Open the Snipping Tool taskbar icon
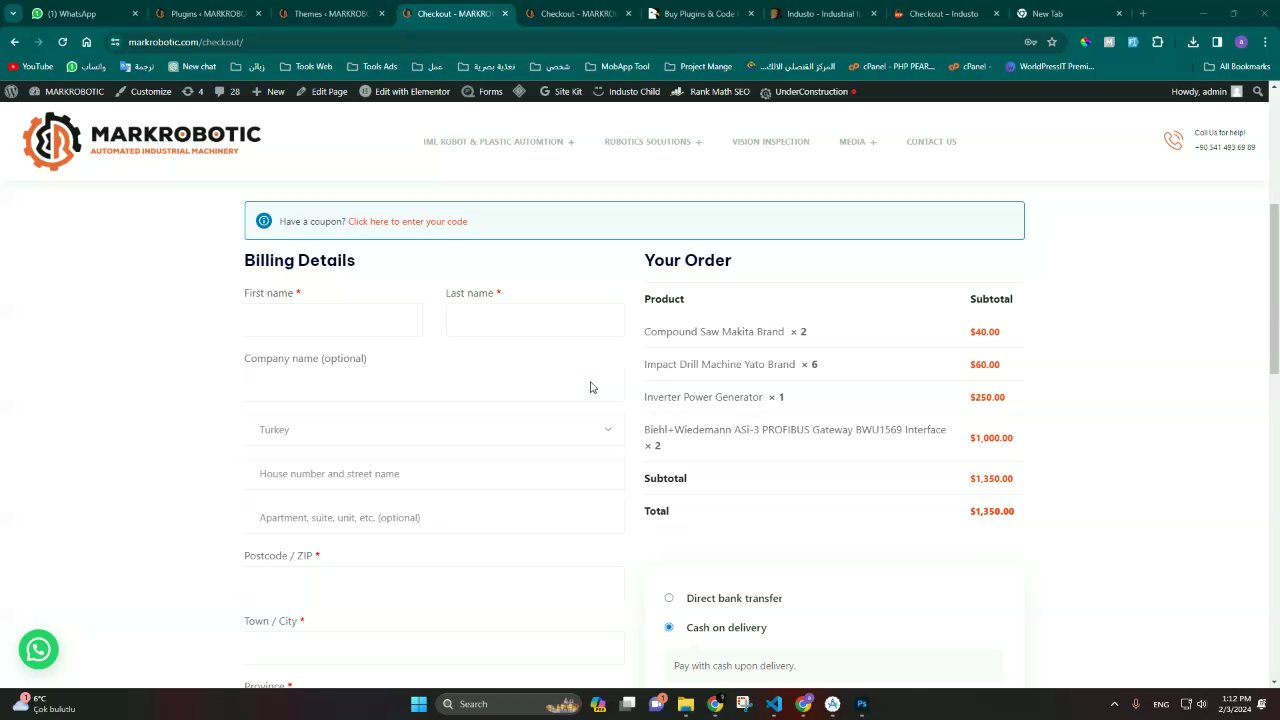The image size is (1280, 720). click(744, 704)
